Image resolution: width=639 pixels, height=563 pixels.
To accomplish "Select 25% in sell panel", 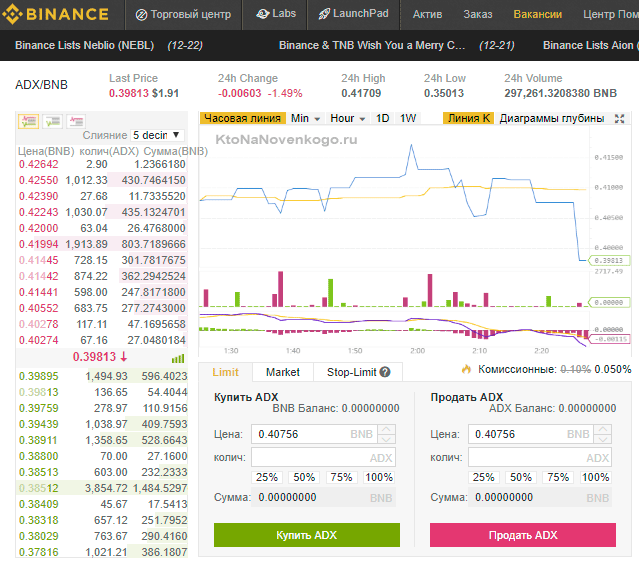I will [x=484, y=477].
